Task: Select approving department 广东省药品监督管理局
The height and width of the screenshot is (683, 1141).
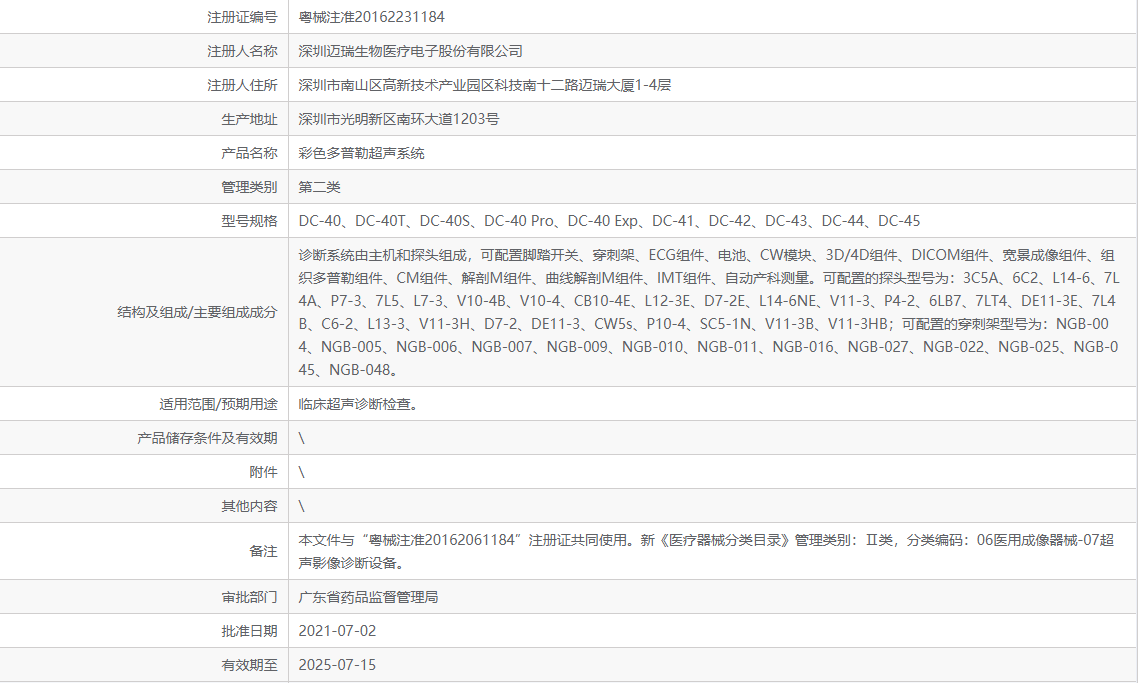Action: 368,597
